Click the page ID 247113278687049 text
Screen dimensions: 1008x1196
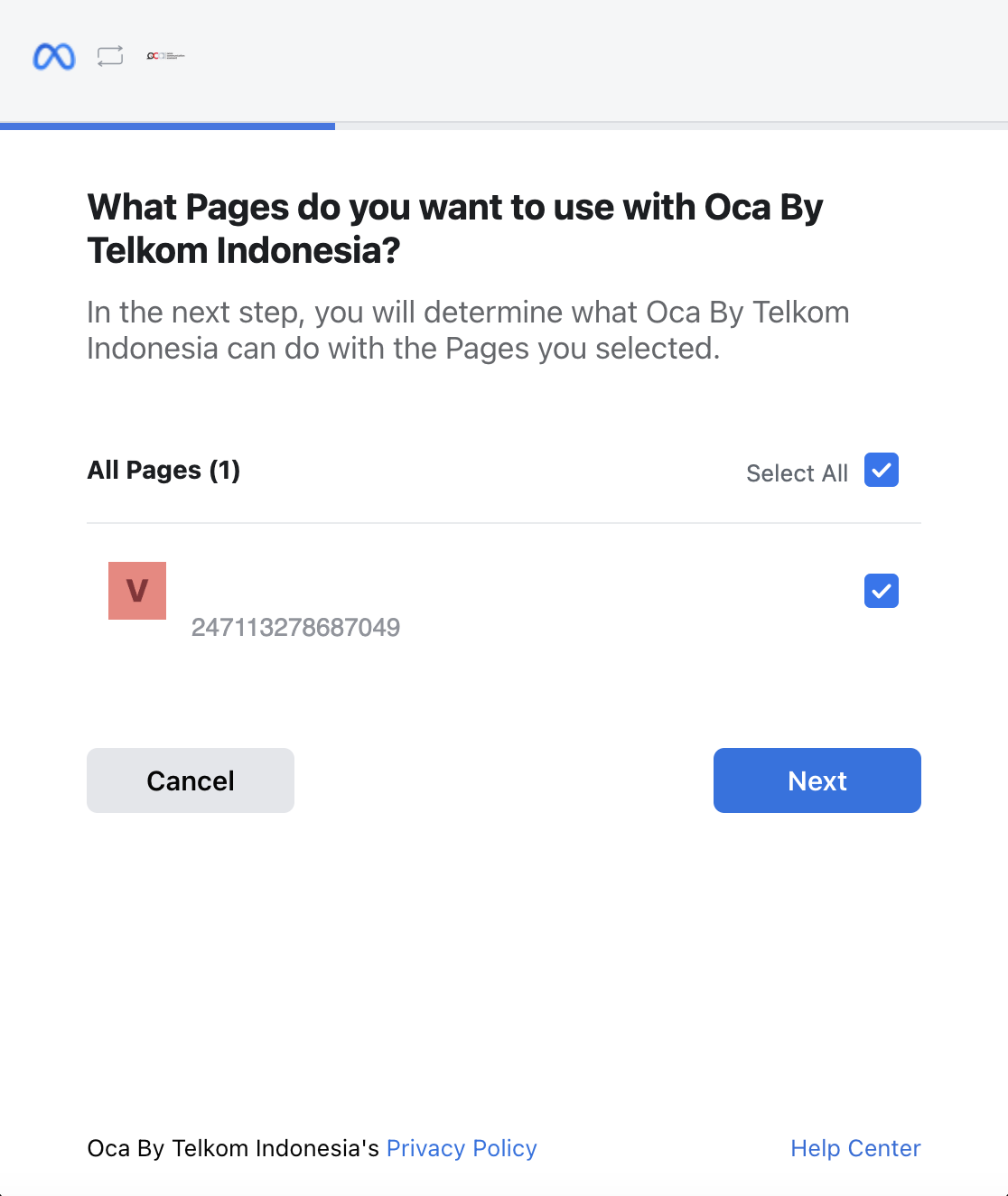[295, 628]
